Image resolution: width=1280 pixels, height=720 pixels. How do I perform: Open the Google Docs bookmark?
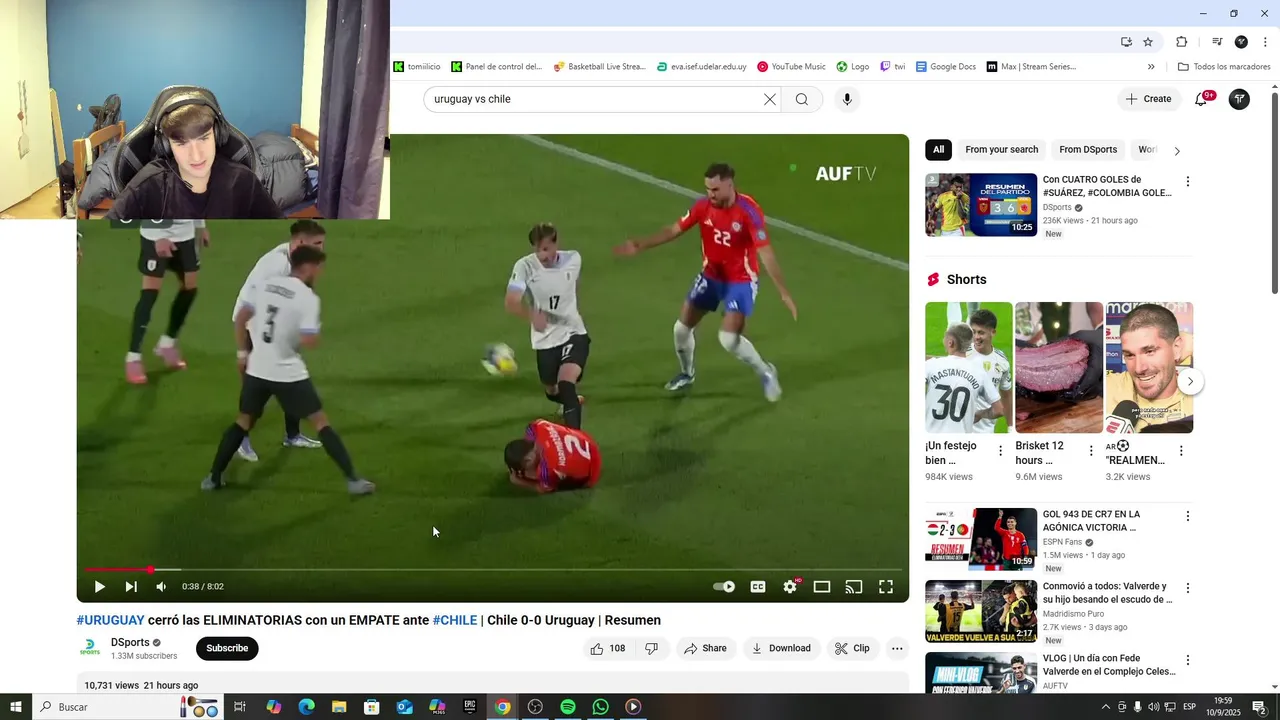point(945,67)
